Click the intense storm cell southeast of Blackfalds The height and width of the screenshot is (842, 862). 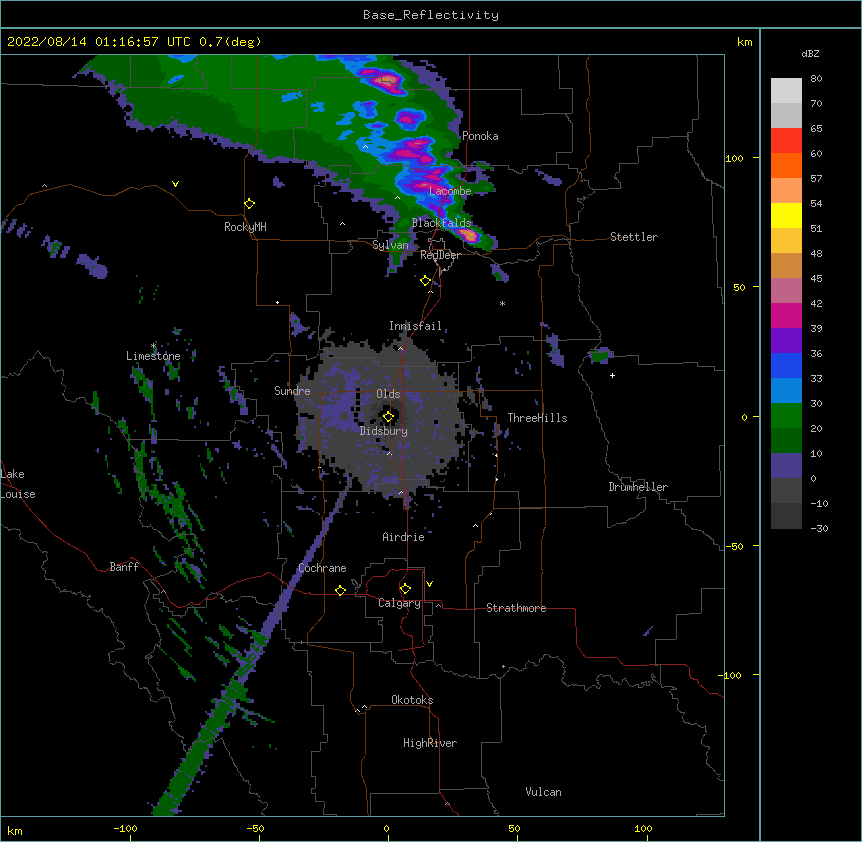tap(469, 235)
